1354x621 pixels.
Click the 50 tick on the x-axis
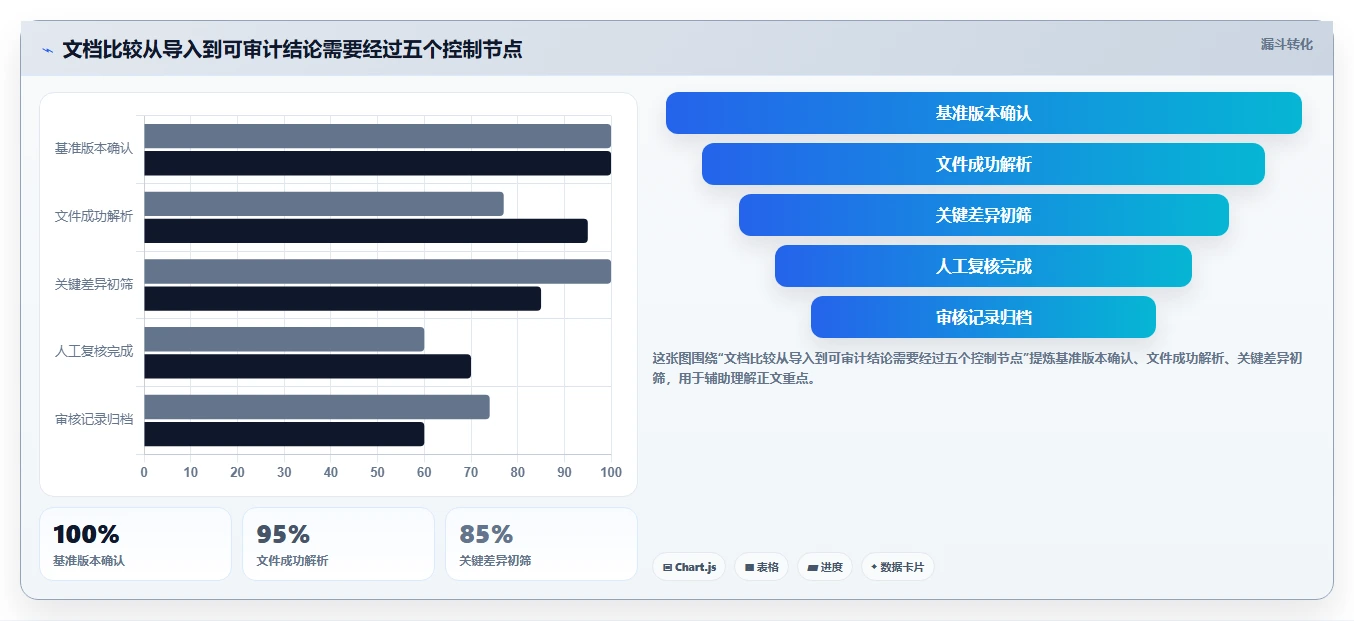click(377, 472)
